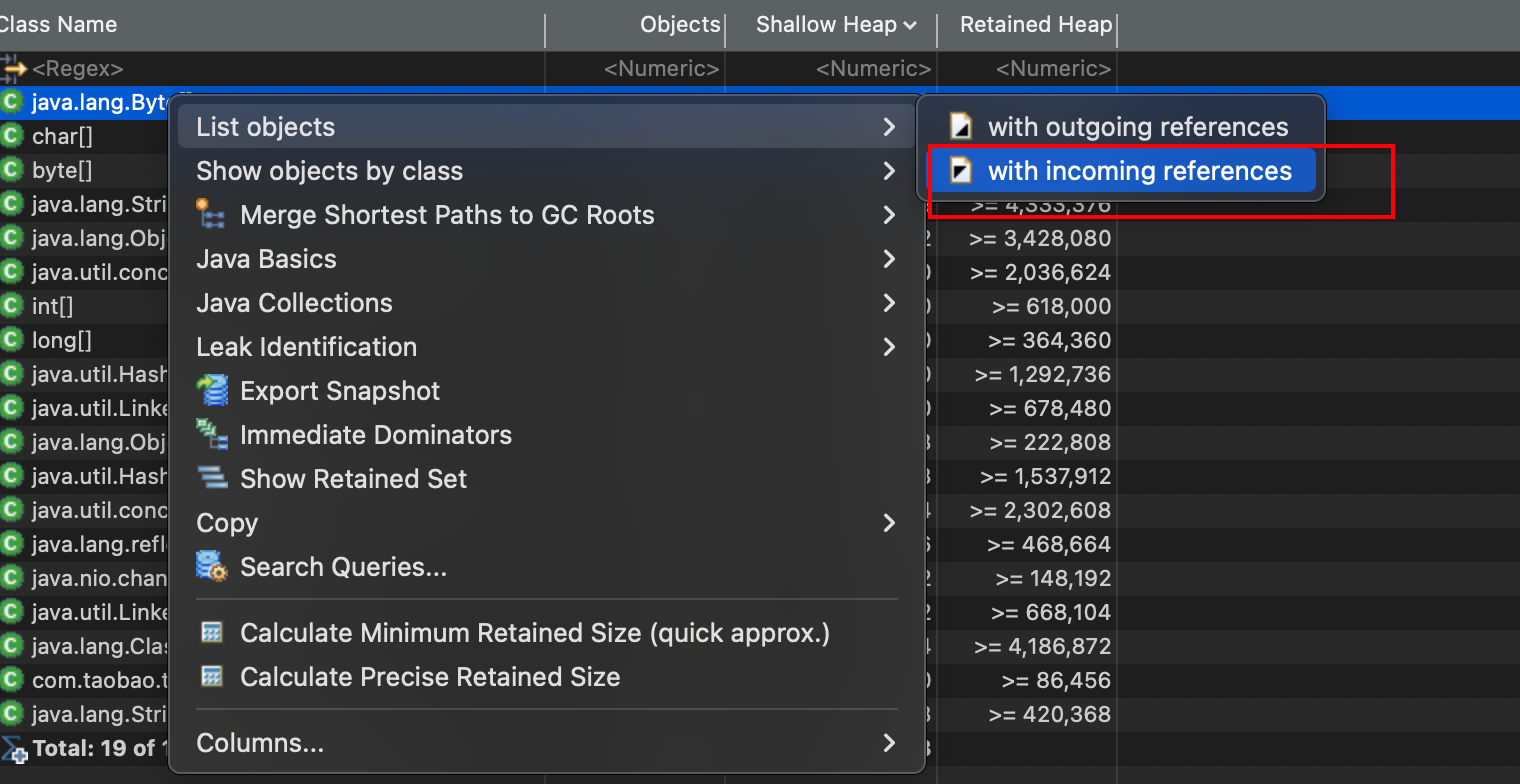Click the Immediate Dominators icon
Screen dimensions: 1520x784
point(211,435)
